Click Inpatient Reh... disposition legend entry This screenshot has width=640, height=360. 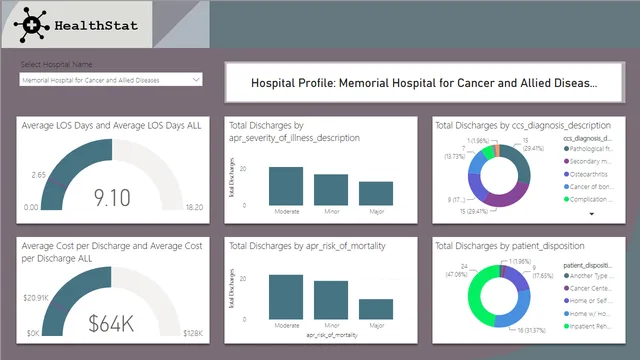tap(588, 326)
